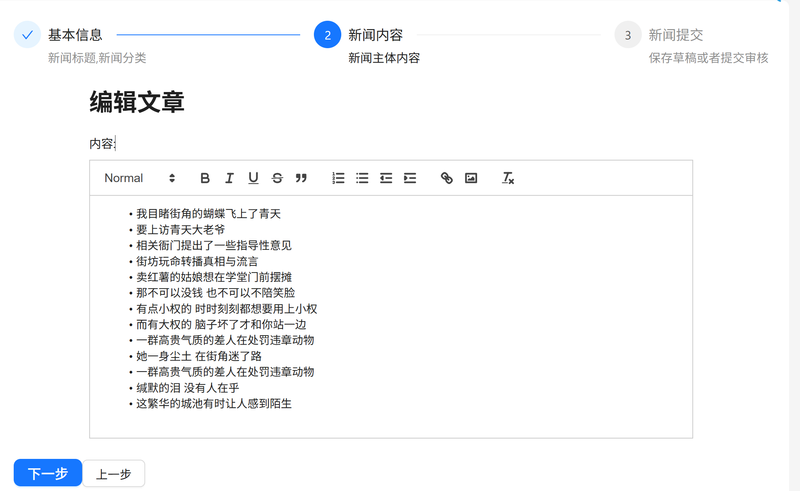This screenshot has width=800, height=491.
Task: Click the 新闻内容 step title
Action: click(x=376, y=35)
